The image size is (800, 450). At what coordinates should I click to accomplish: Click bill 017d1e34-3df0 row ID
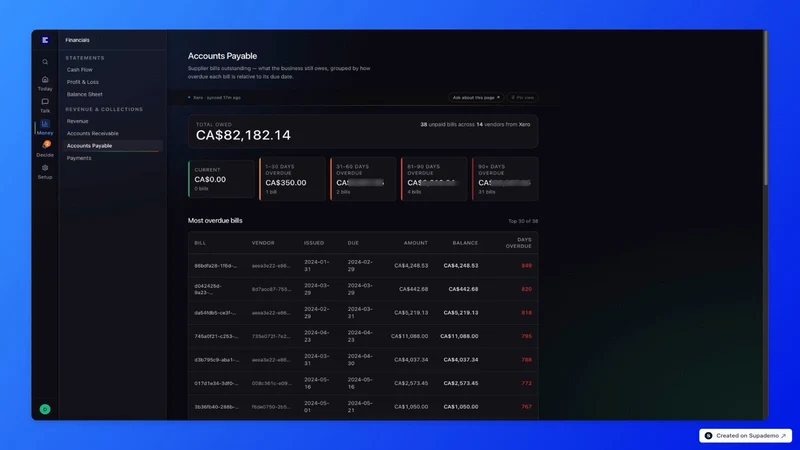point(216,383)
